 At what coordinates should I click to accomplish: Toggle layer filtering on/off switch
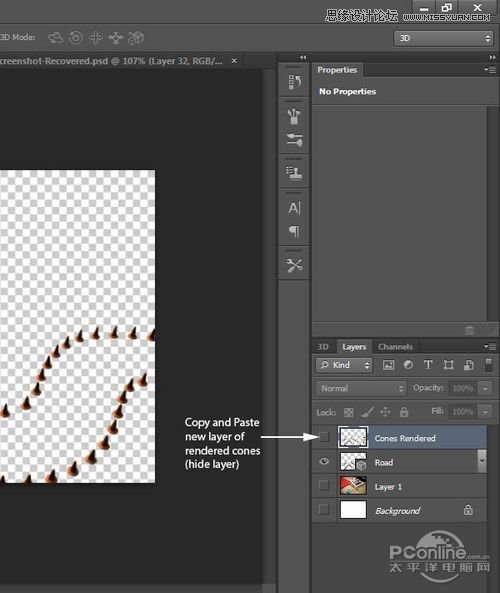point(488,365)
